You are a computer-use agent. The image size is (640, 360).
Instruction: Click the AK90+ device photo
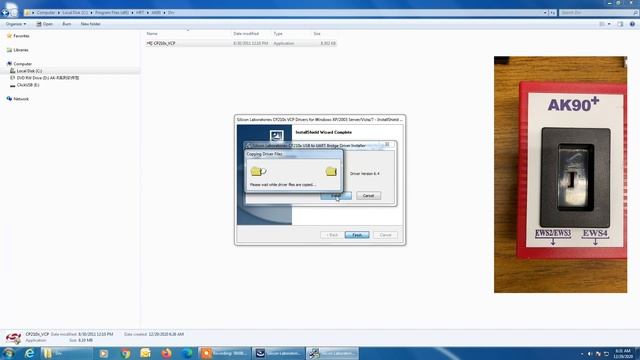point(560,174)
